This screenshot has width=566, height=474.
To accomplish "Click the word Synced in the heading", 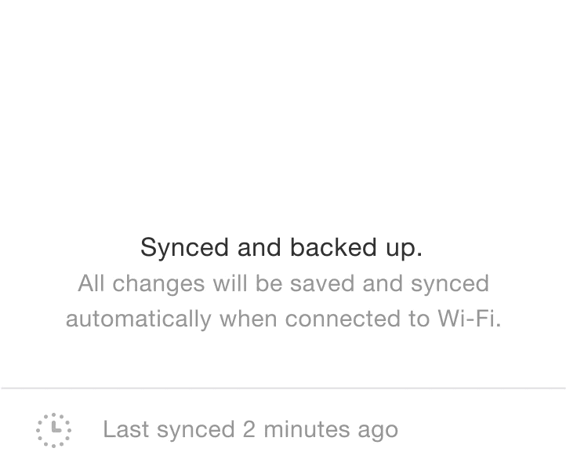I will pyautogui.click(x=184, y=248).
